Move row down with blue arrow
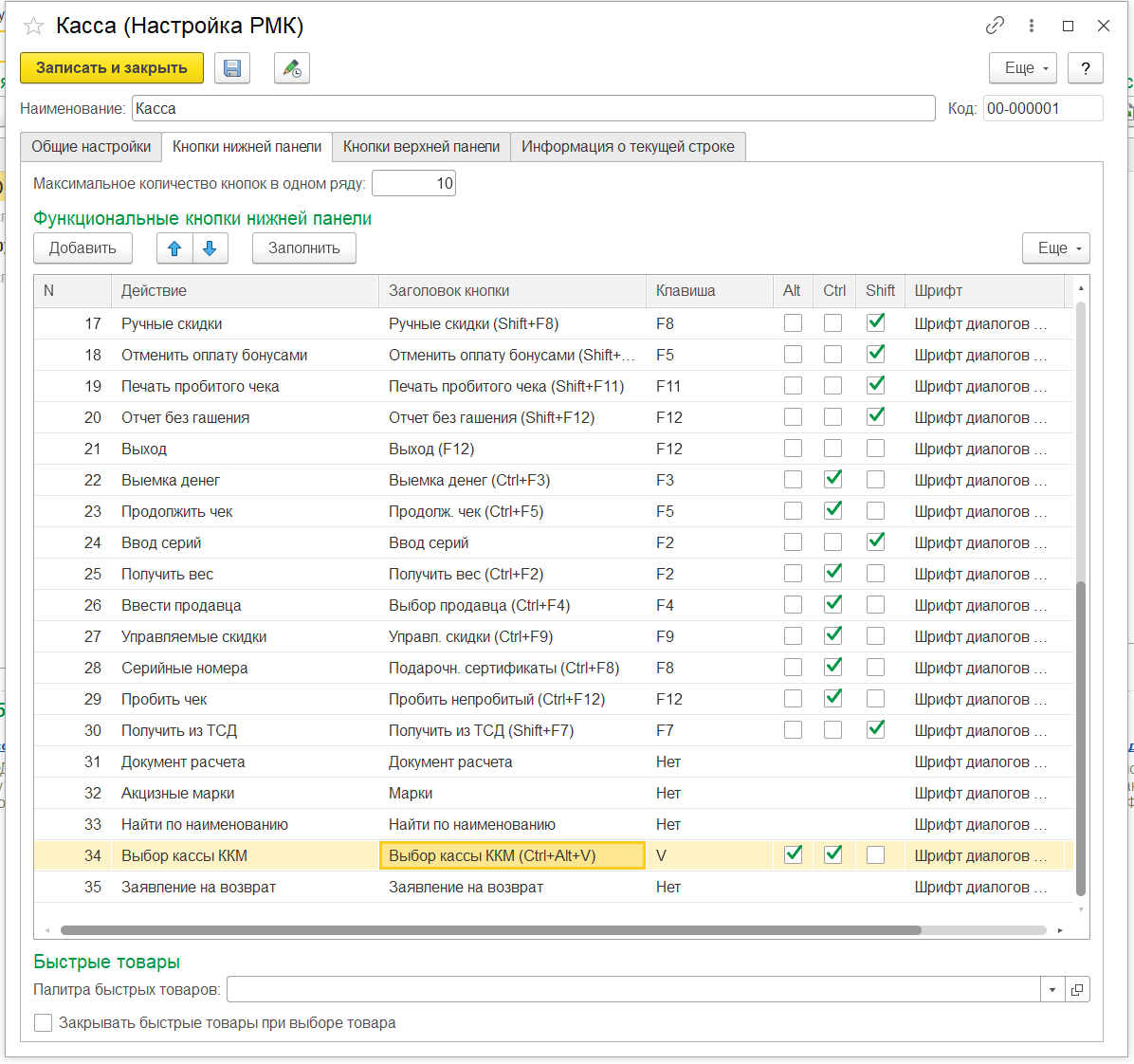This screenshot has height=1064, width=1134. click(210, 248)
